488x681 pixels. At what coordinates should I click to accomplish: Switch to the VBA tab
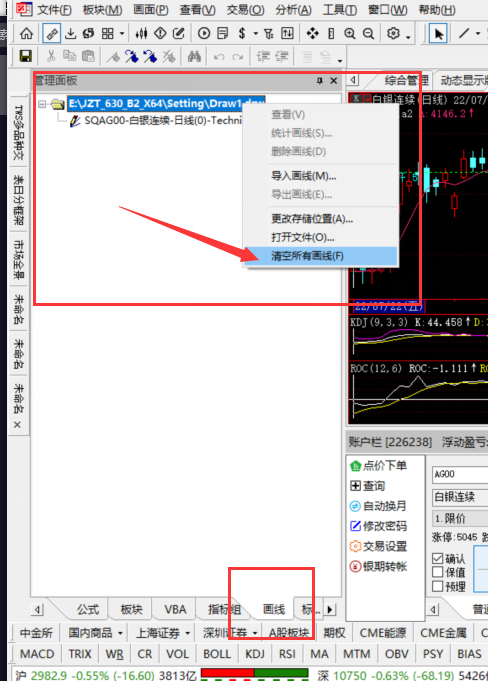click(175, 609)
